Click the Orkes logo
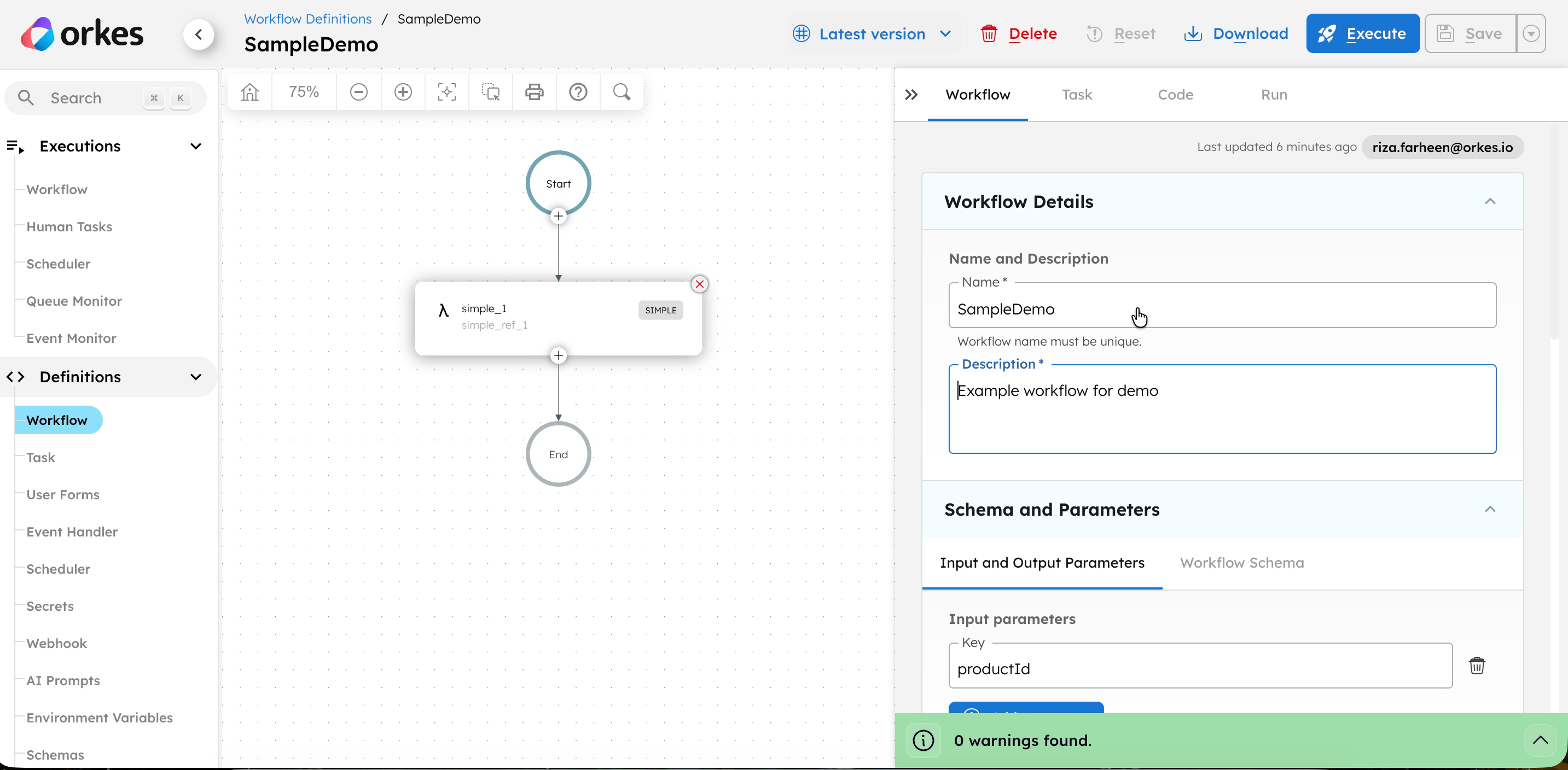1568x770 pixels. (82, 32)
